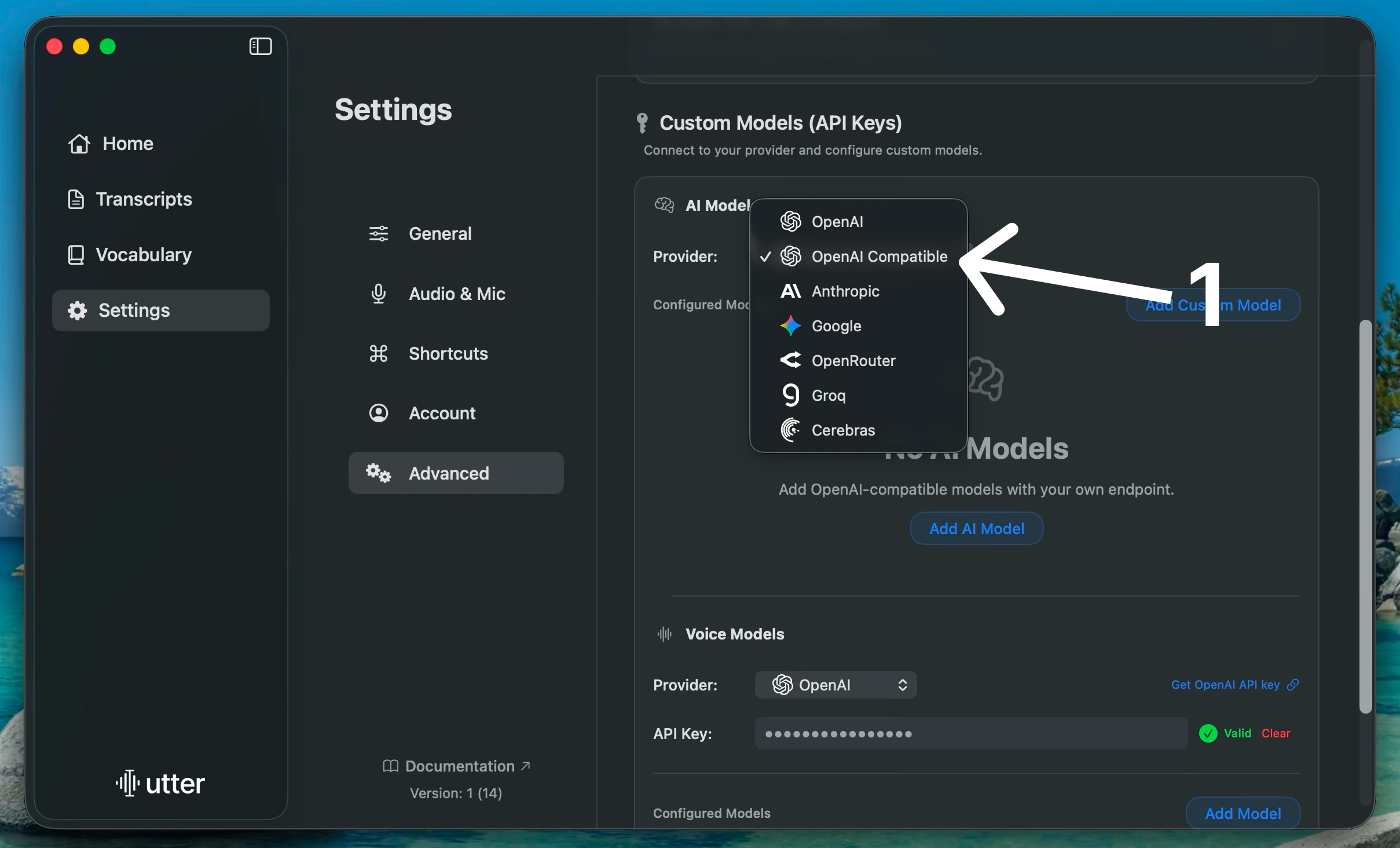Open the Voice Models provider dropdown

[834, 685]
